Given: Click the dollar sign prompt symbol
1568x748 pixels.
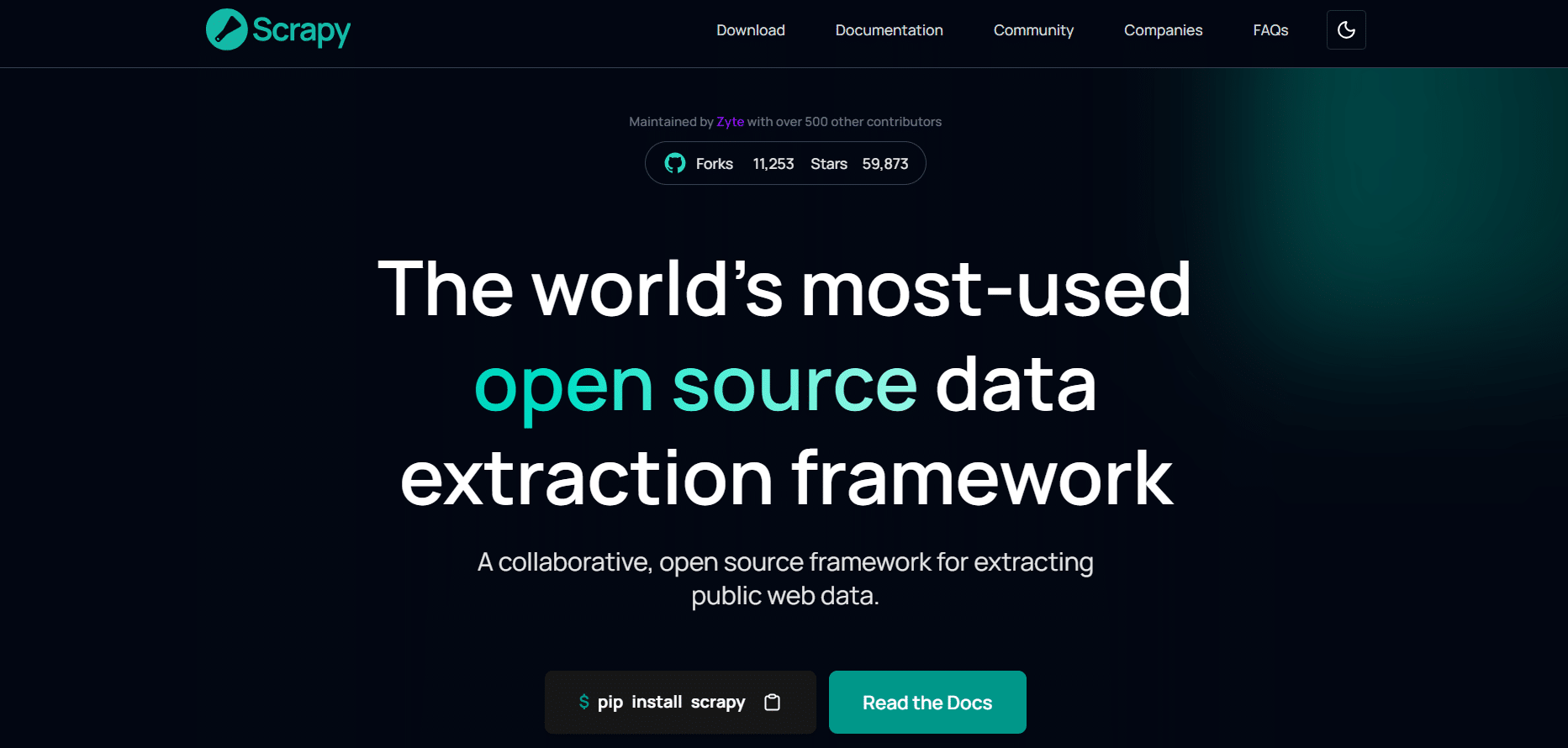Looking at the screenshot, I should pyautogui.click(x=583, y=702).
